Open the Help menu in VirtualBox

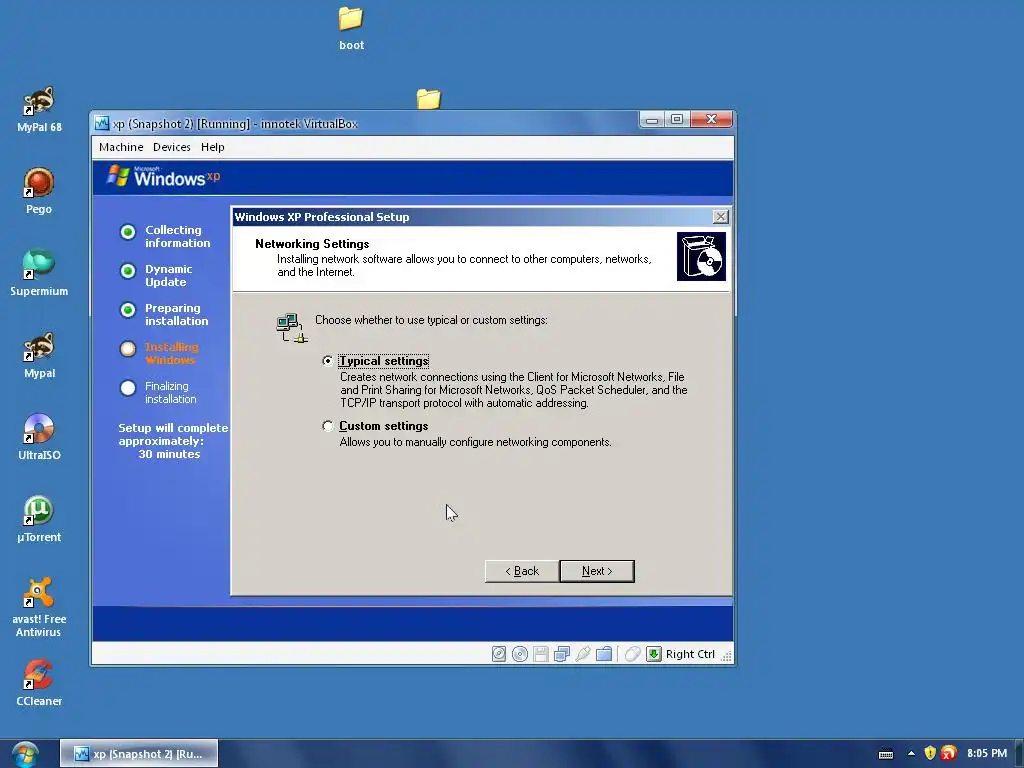pyautogui.click(x=212, y=147)
